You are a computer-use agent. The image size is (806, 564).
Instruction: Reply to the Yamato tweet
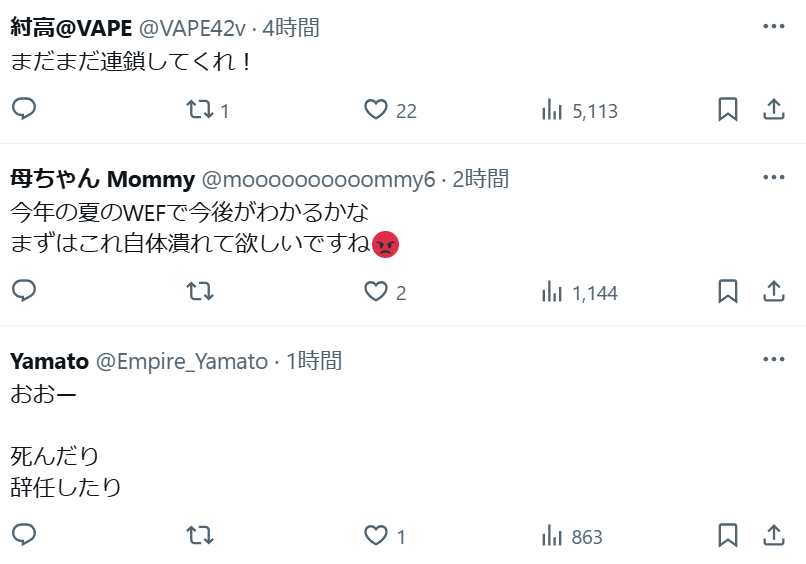pos(24,535)
